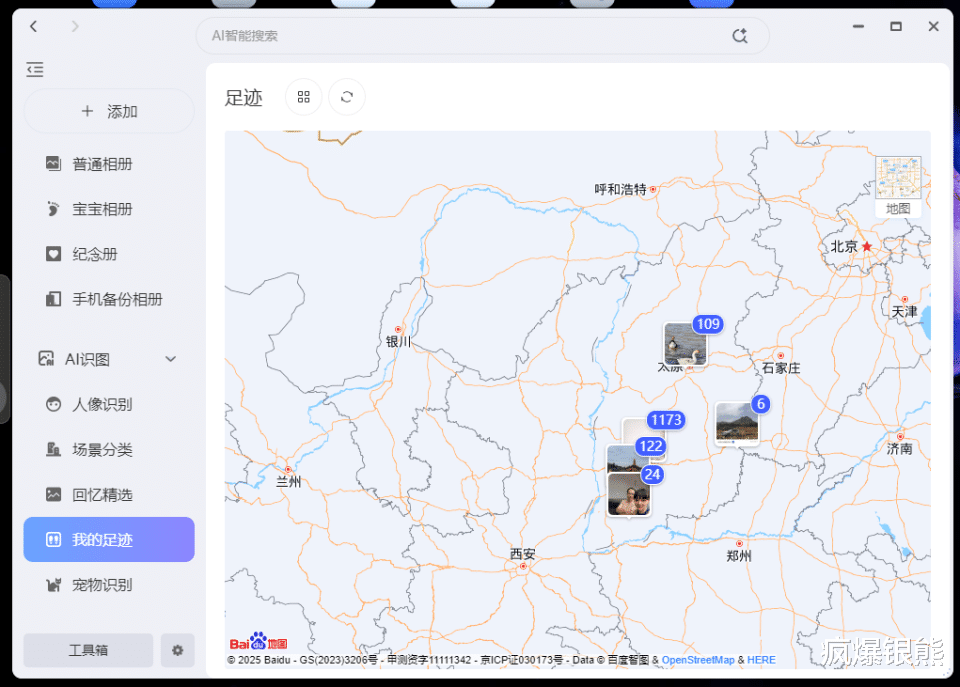This screenshot has width=960, height=687.
Task: Click the 手机备份相册 phone icon
Action: pos(53,299)
